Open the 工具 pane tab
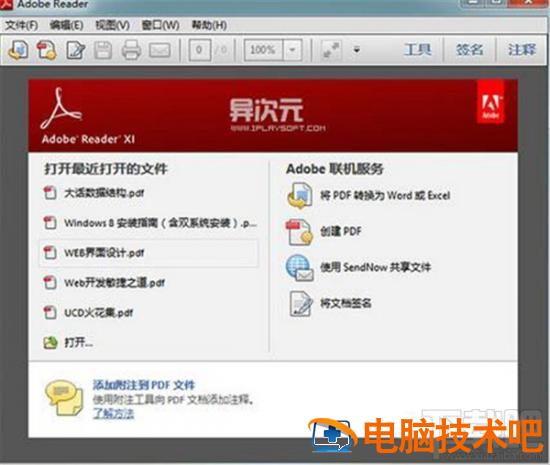The height and width of the screenshot is (465, 550). pyautogui.click(x=417, y=50)
